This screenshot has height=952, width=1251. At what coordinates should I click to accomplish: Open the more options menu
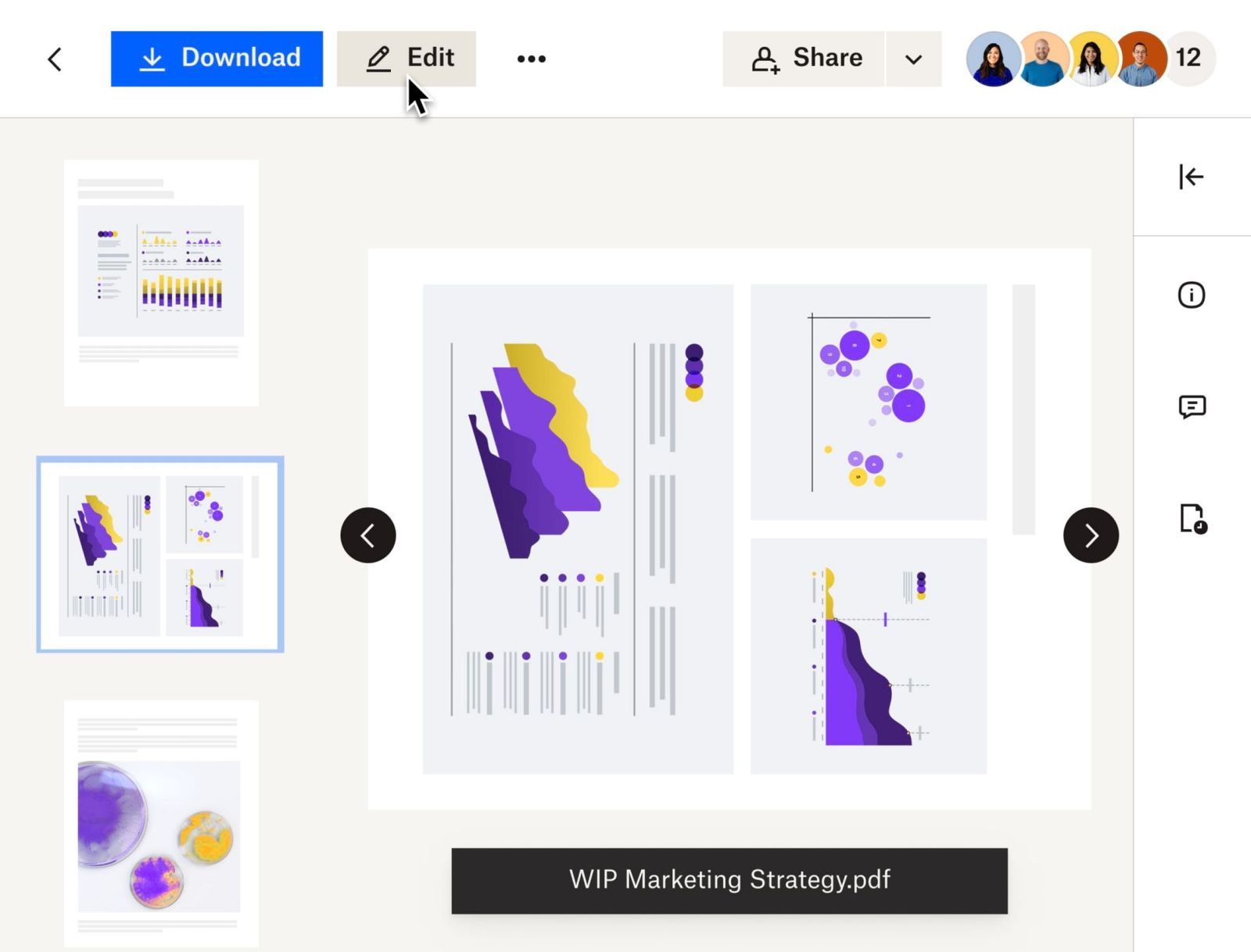pyautogui.click(x=531, y=58)
